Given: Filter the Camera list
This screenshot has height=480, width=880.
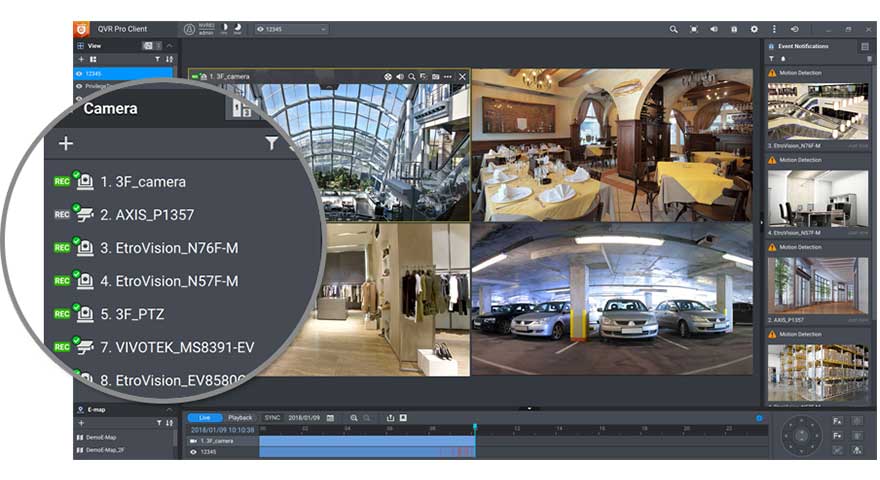Looking at the screenshot, I should pos(271,144).
